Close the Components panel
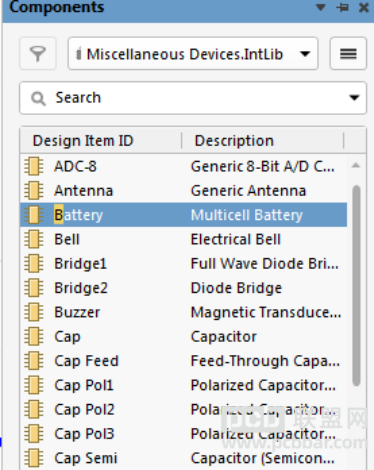The image size is (374, 470). tap(364, 7)
